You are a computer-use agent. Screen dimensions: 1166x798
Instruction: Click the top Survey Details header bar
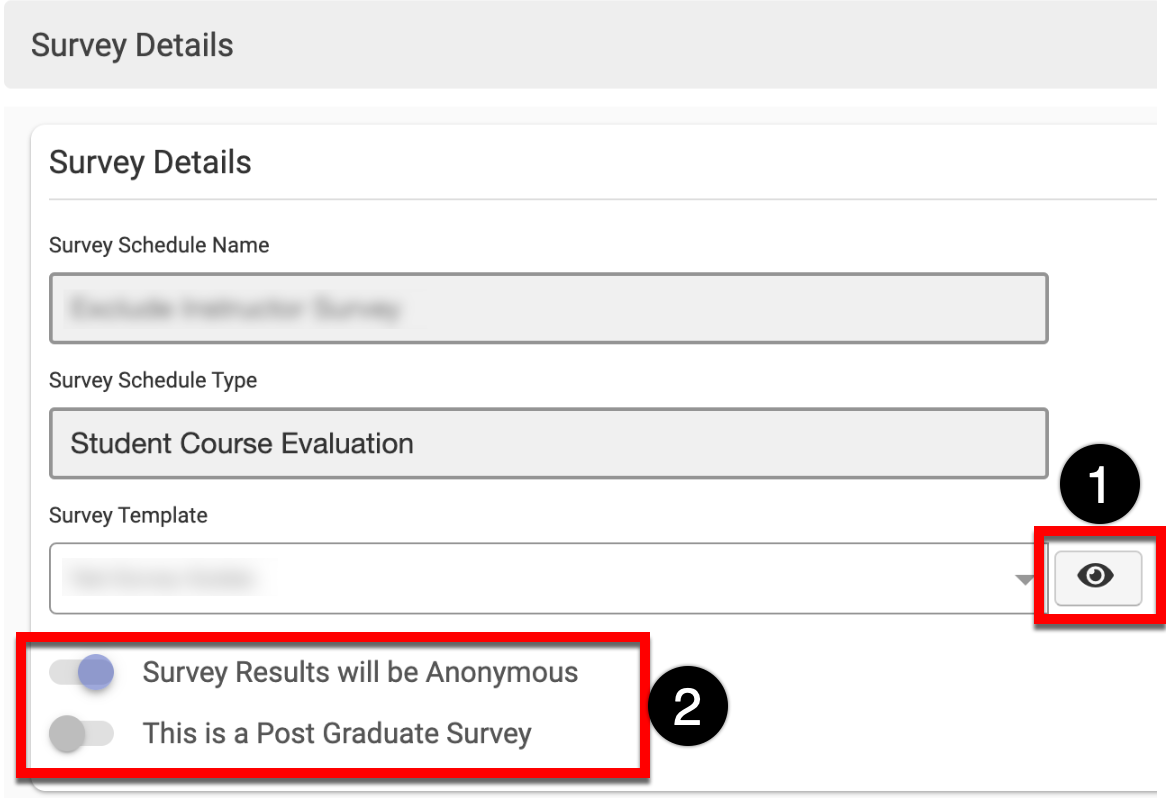580,46
